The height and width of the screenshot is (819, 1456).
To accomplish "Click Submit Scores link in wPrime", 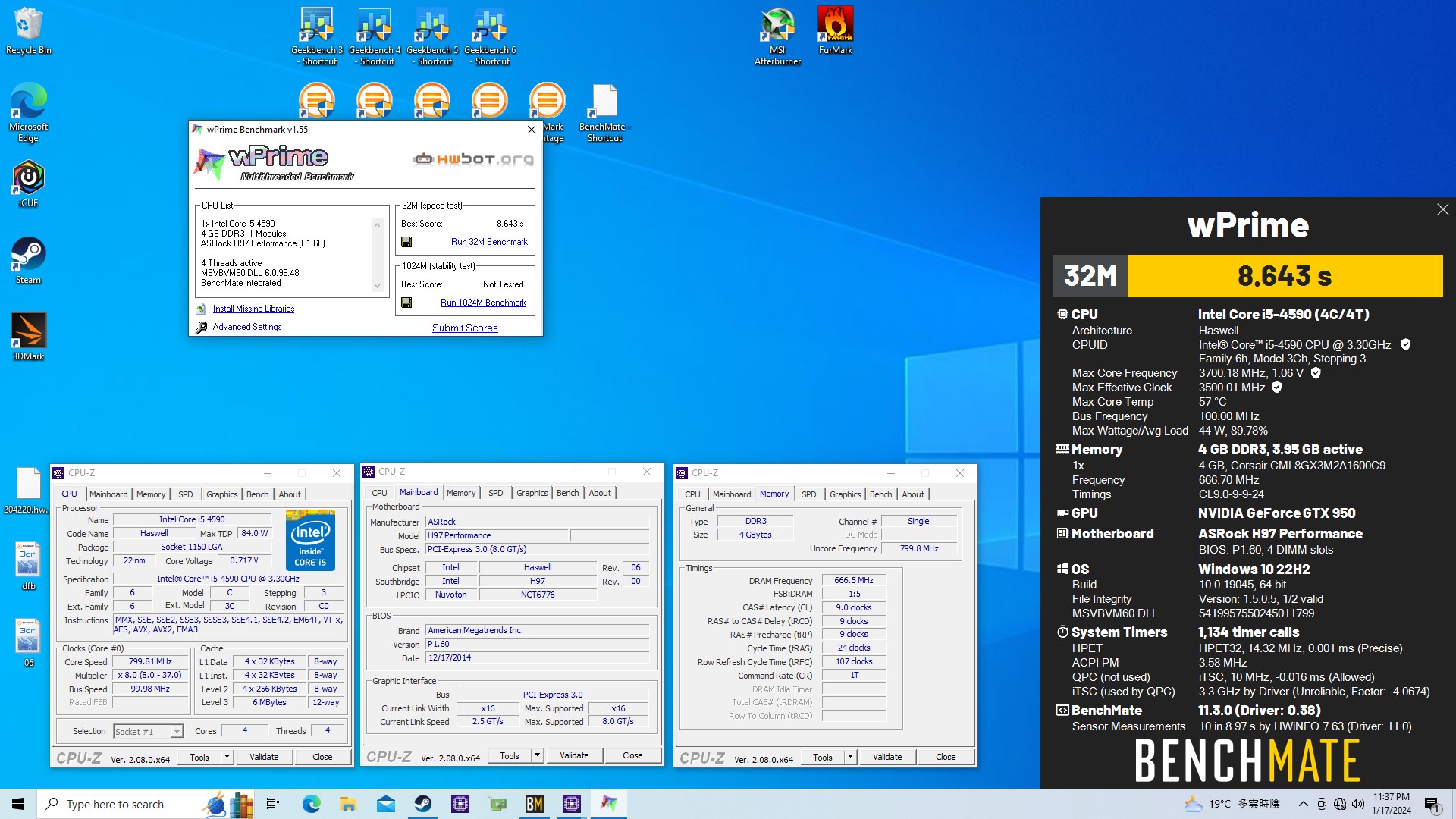I will 465,328.
